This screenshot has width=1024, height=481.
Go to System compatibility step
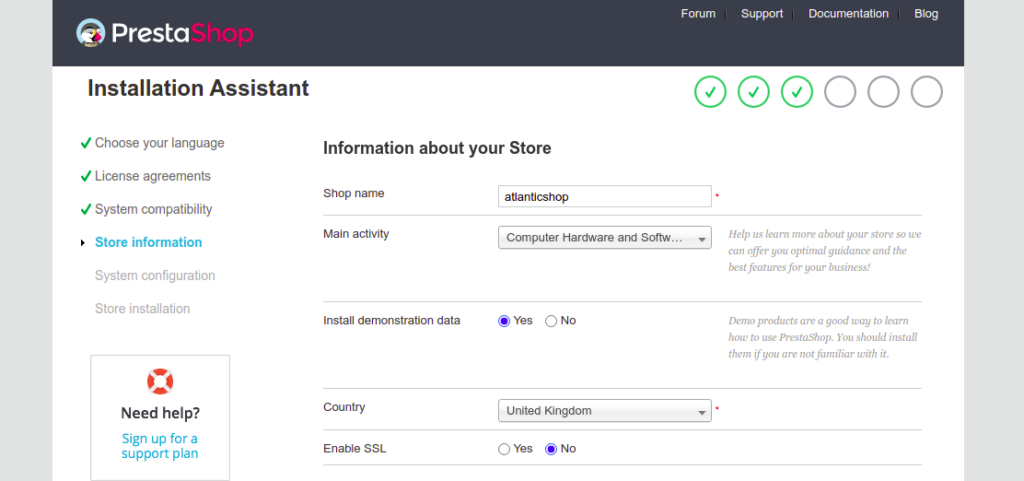(x=153, y=209)
